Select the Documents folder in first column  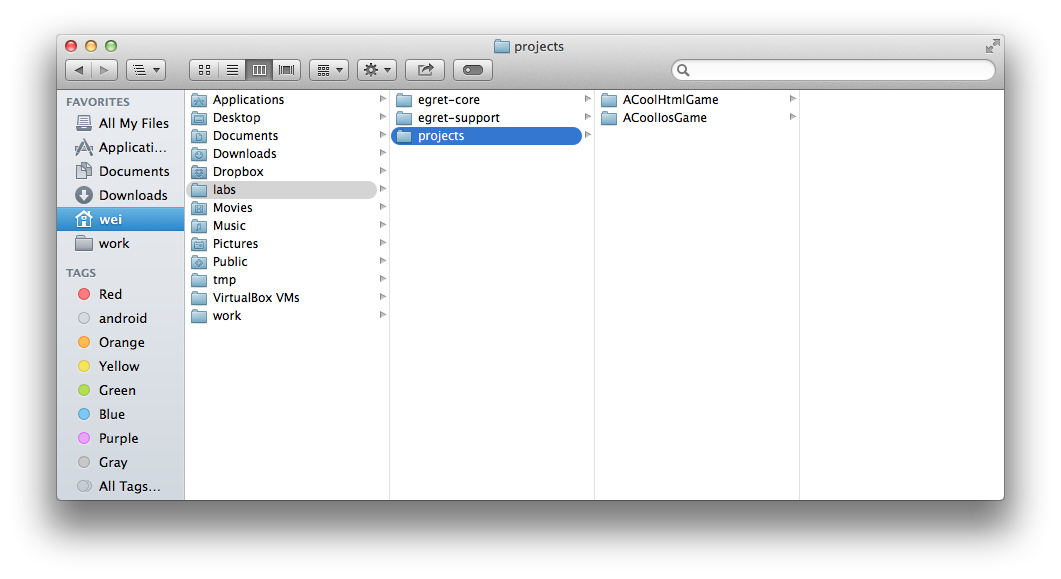[x=281, y=135]
